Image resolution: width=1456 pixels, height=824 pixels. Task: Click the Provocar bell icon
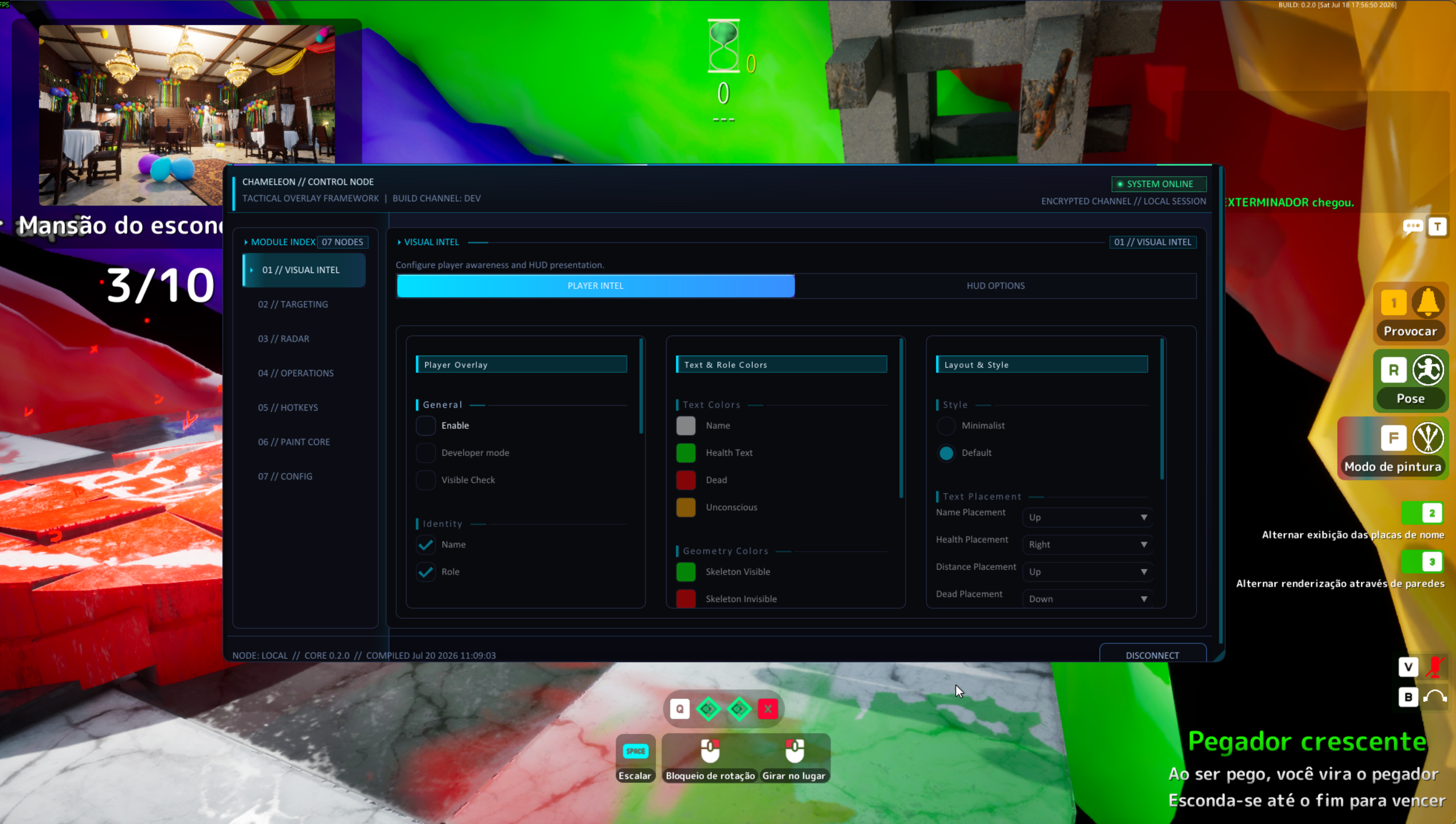[1428, 302]
